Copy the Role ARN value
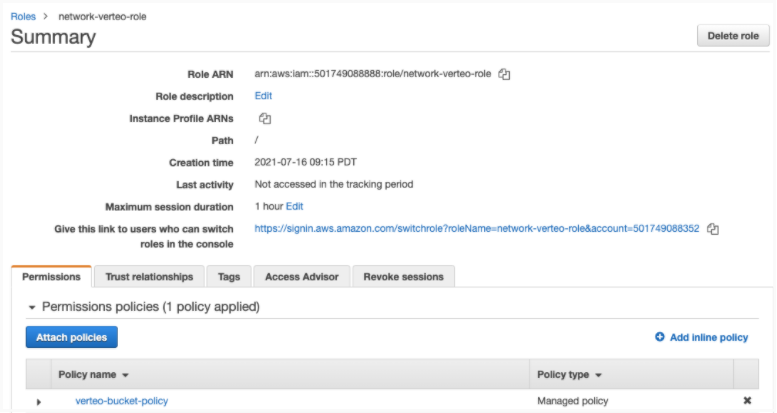Viewport: 777px width, 413px height. coord(505,74)
